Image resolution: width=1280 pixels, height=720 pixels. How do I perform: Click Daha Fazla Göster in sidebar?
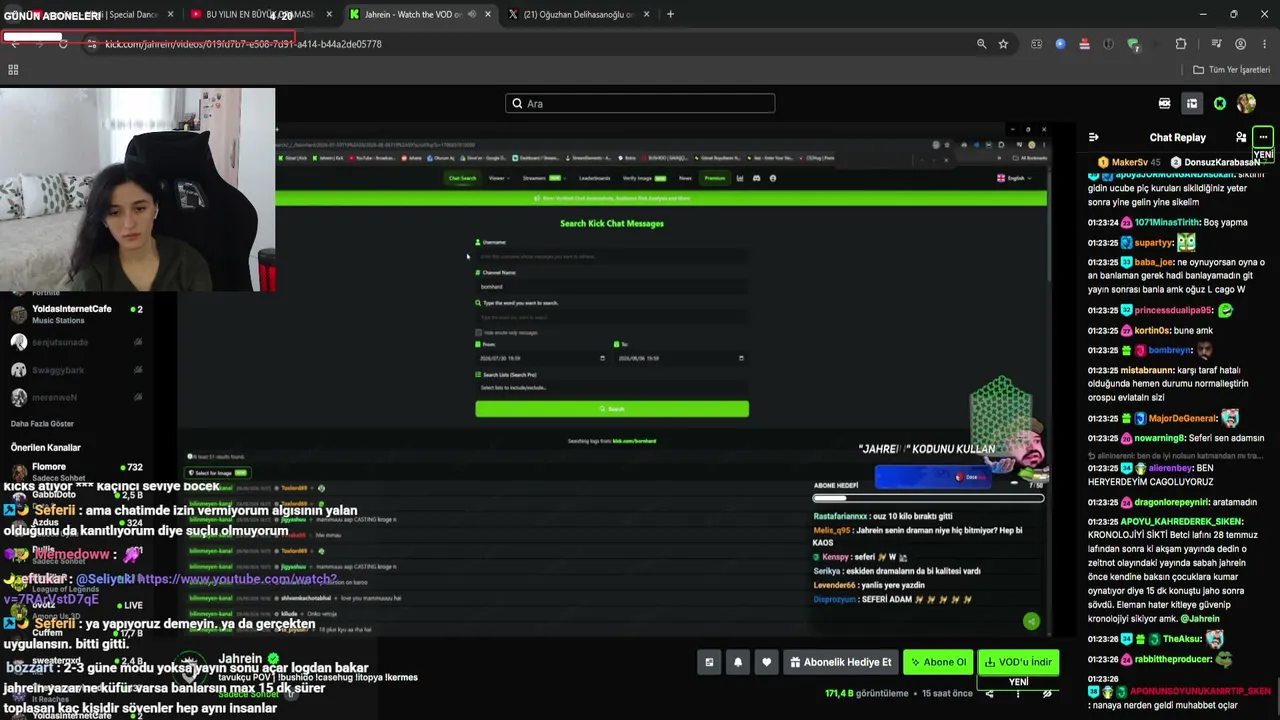[42, 424]
